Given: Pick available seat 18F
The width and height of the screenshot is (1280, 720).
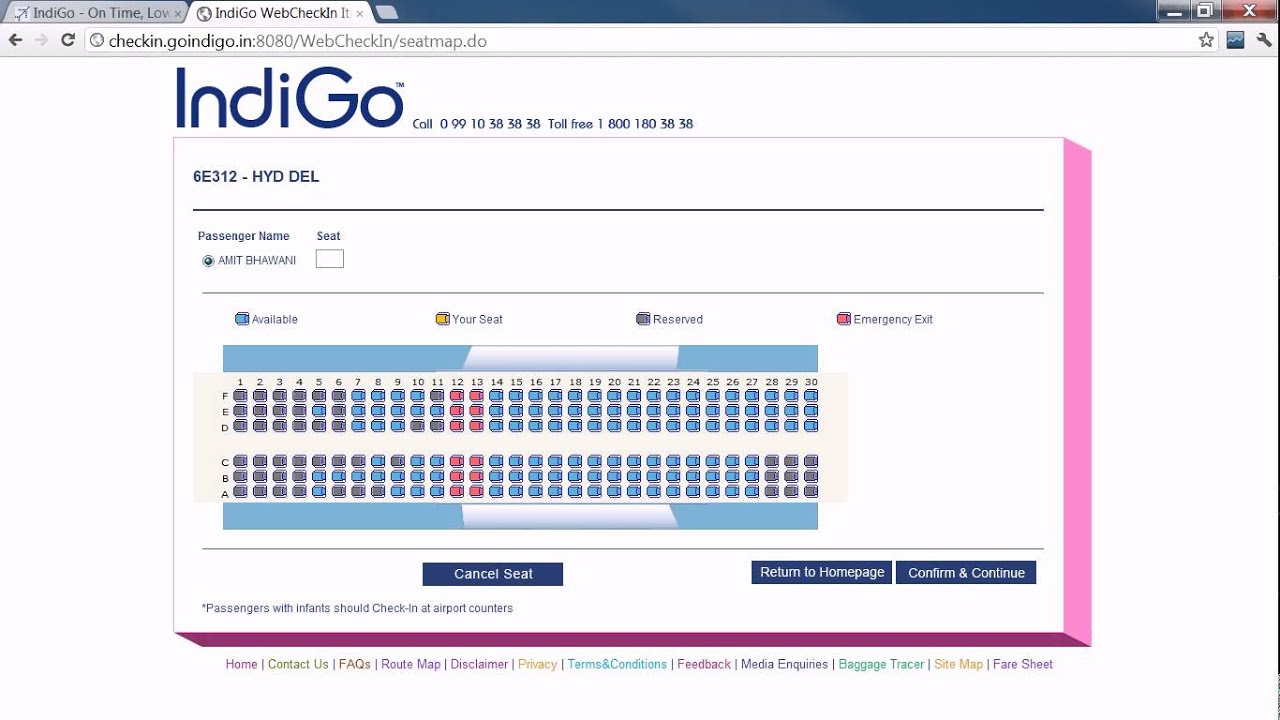Looking at the screenshot, I should pos(575,396).
